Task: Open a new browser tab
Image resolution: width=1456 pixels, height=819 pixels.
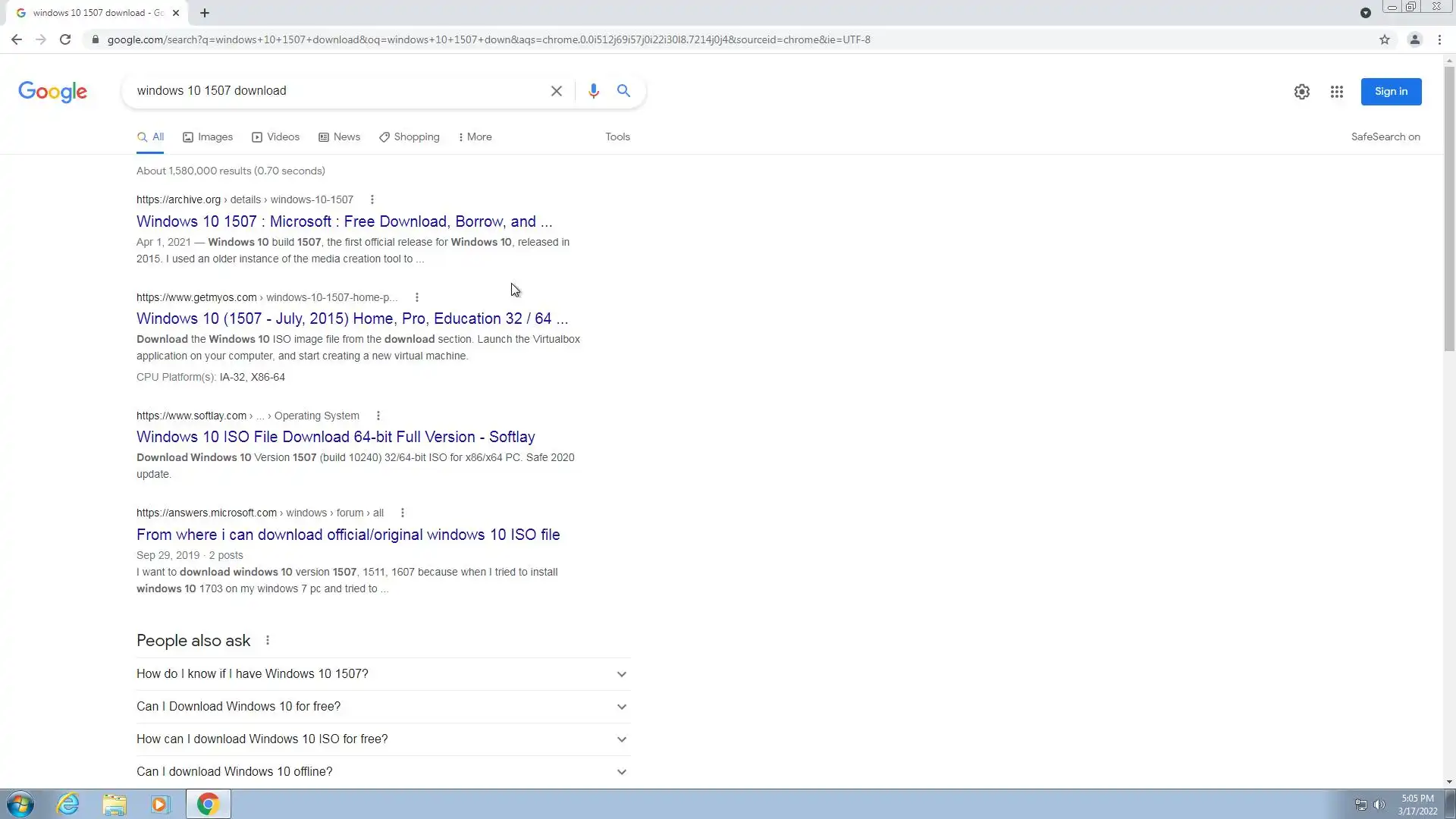Action: (205, 13)
